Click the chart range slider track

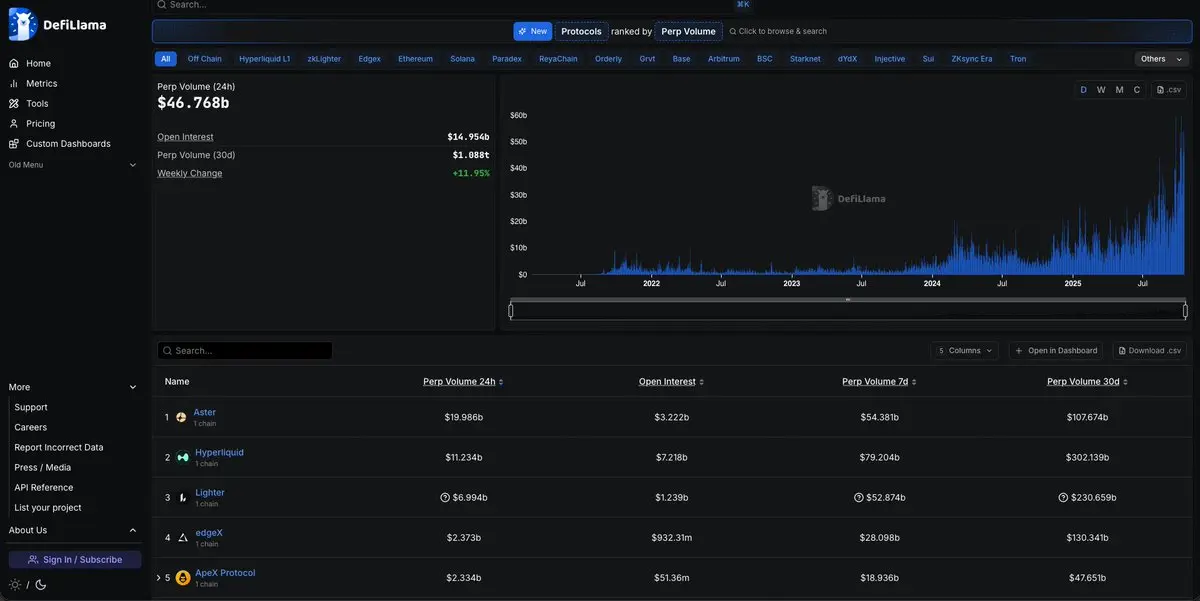(x=848, y=311)
